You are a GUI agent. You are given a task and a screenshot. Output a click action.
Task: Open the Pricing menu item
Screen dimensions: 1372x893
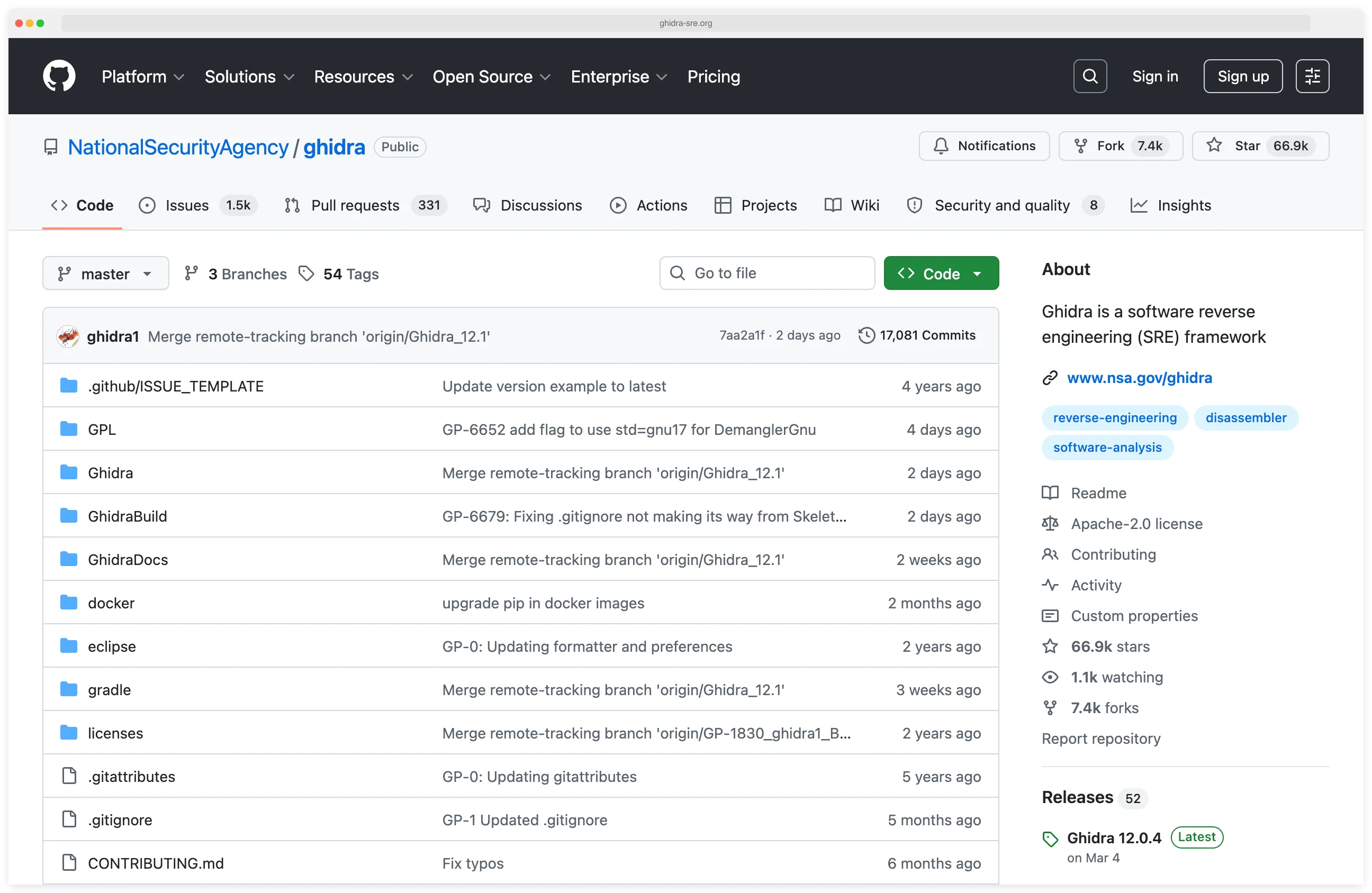click(713, 76)
